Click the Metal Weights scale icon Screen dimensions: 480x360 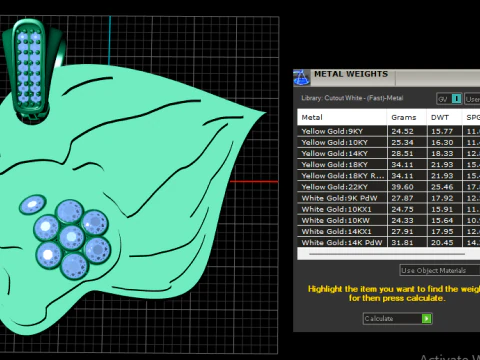tap(301, 78)
